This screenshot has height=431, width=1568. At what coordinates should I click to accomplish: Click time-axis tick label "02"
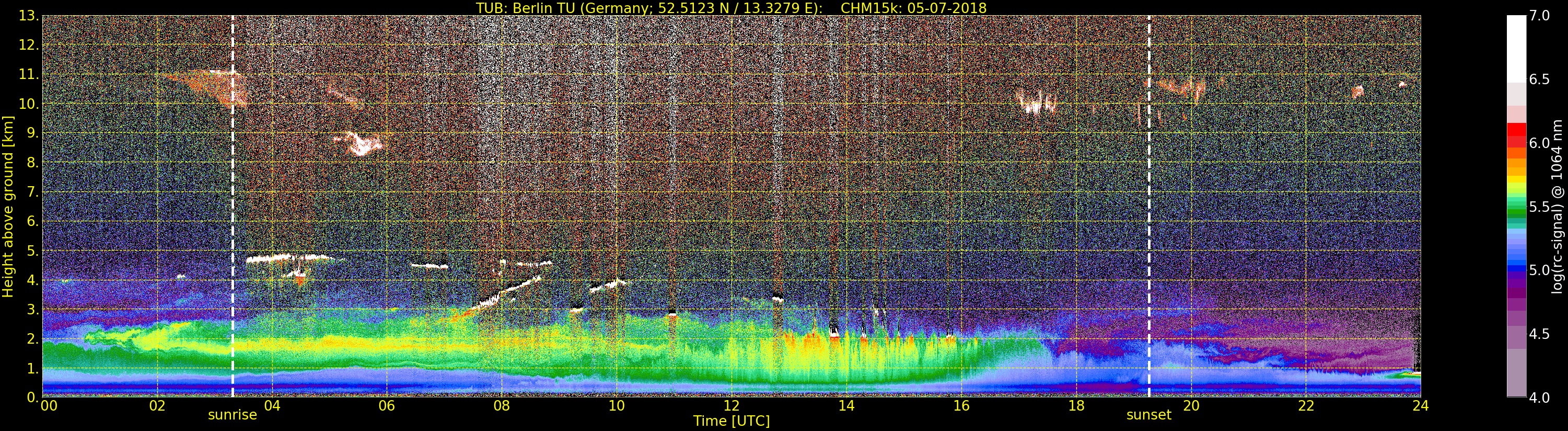click(x=157, y=406)
